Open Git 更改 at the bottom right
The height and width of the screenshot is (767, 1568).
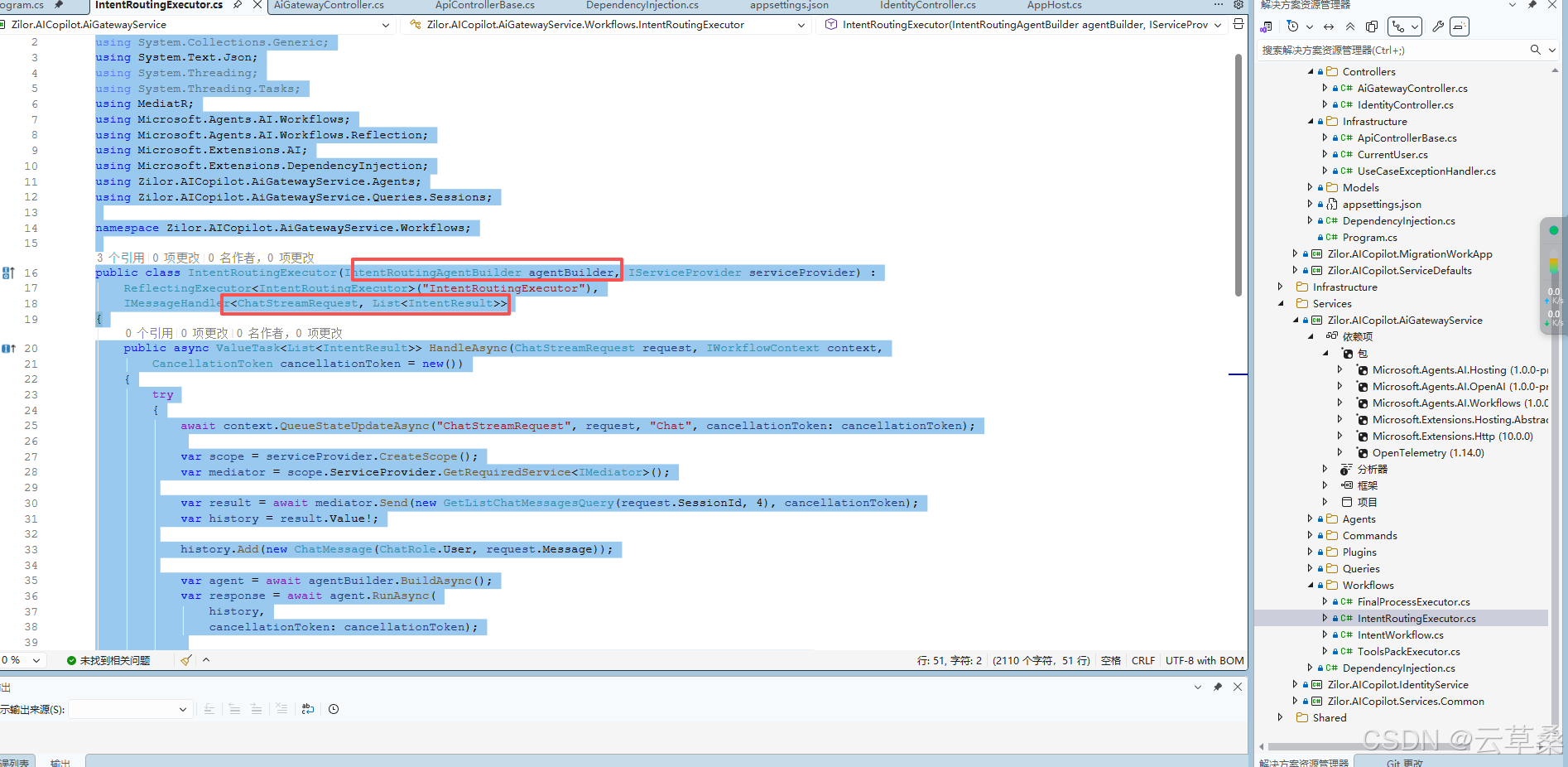[x=1405, y=761]
